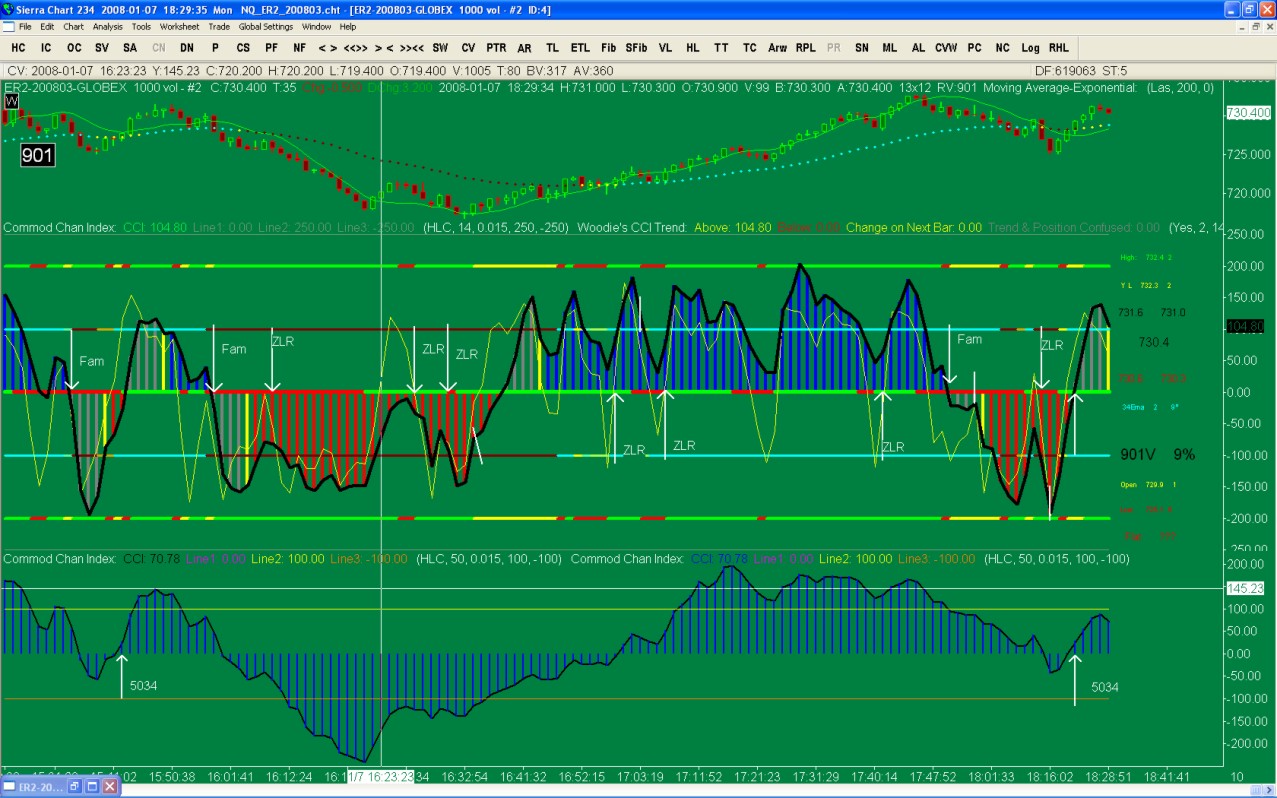This screenshot has width=1277, height=798.
Task: Click the 104.80 CCI value label
Action: click(x=1245, y=326)
